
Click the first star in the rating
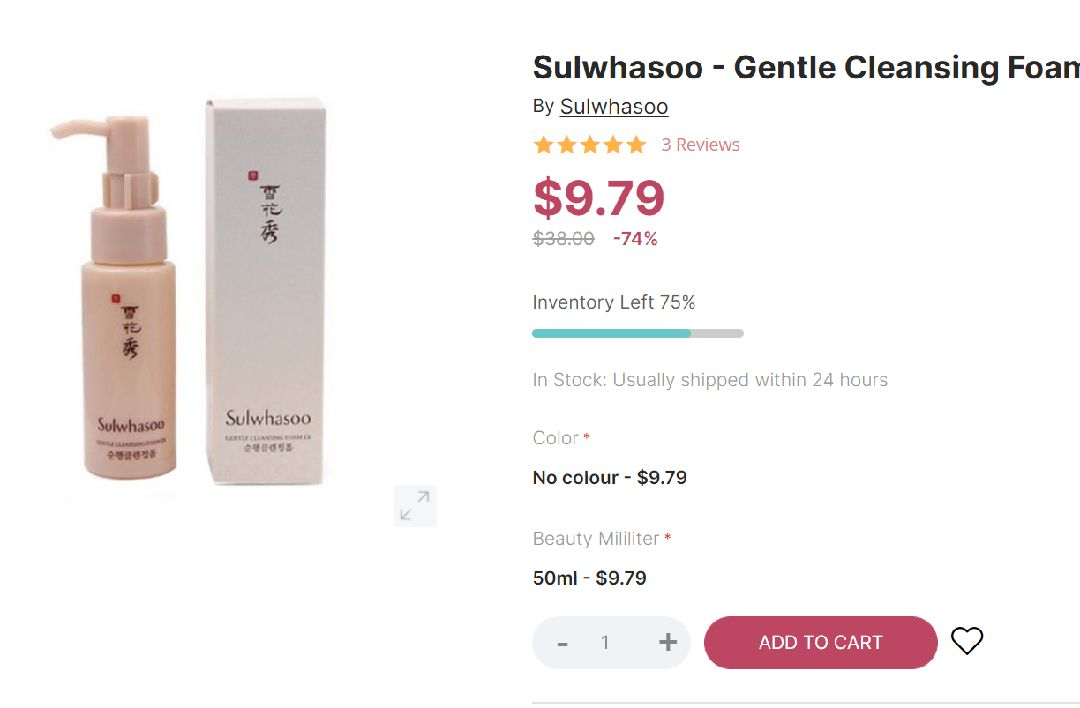[x=544, y=145]
